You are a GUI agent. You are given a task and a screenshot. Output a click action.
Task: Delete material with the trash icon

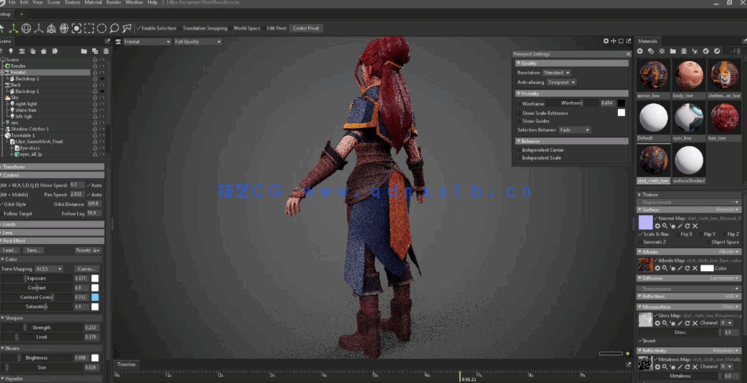click(x=684, y=51)
